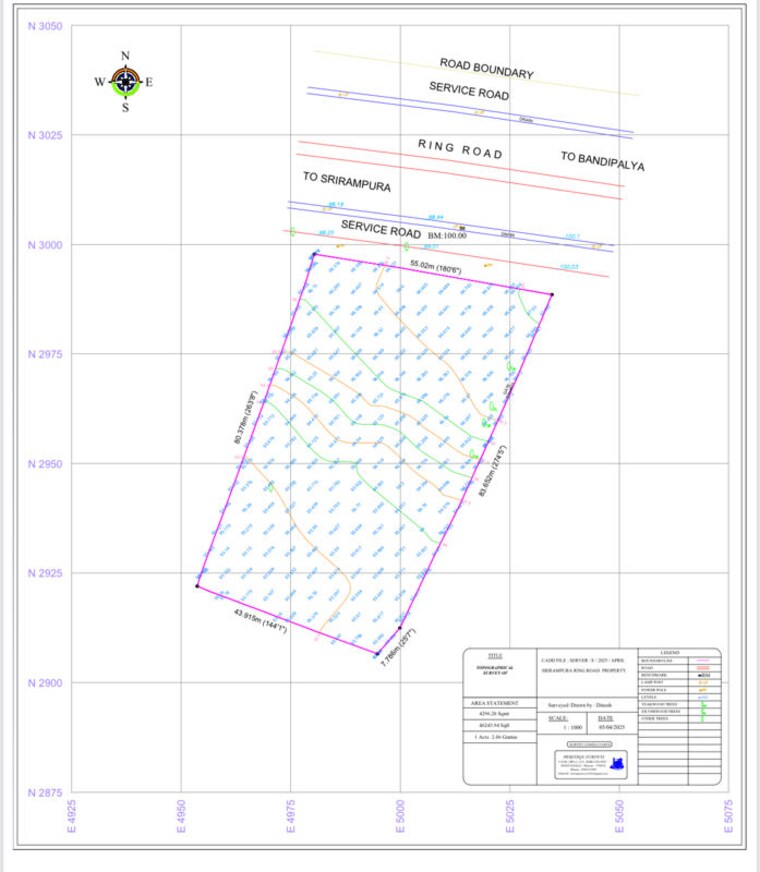Click the 'N 2975' grid label
Image resolution: width=760 pixels, height=872 pixels.
click(x=45, y=354)
